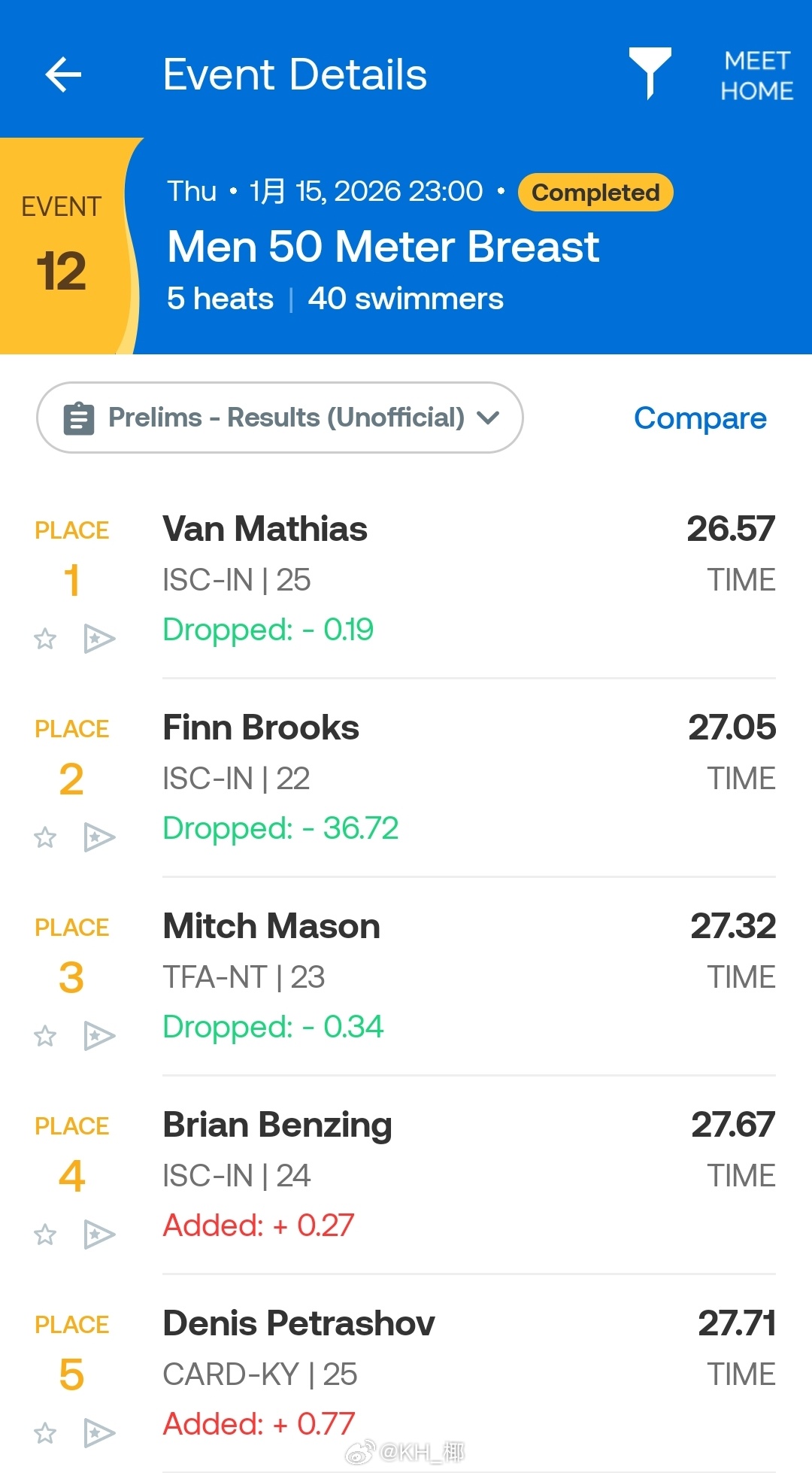Star Van Mathias as a favorite
This screenshot has width=812, height=1473.
click(45, 639)
